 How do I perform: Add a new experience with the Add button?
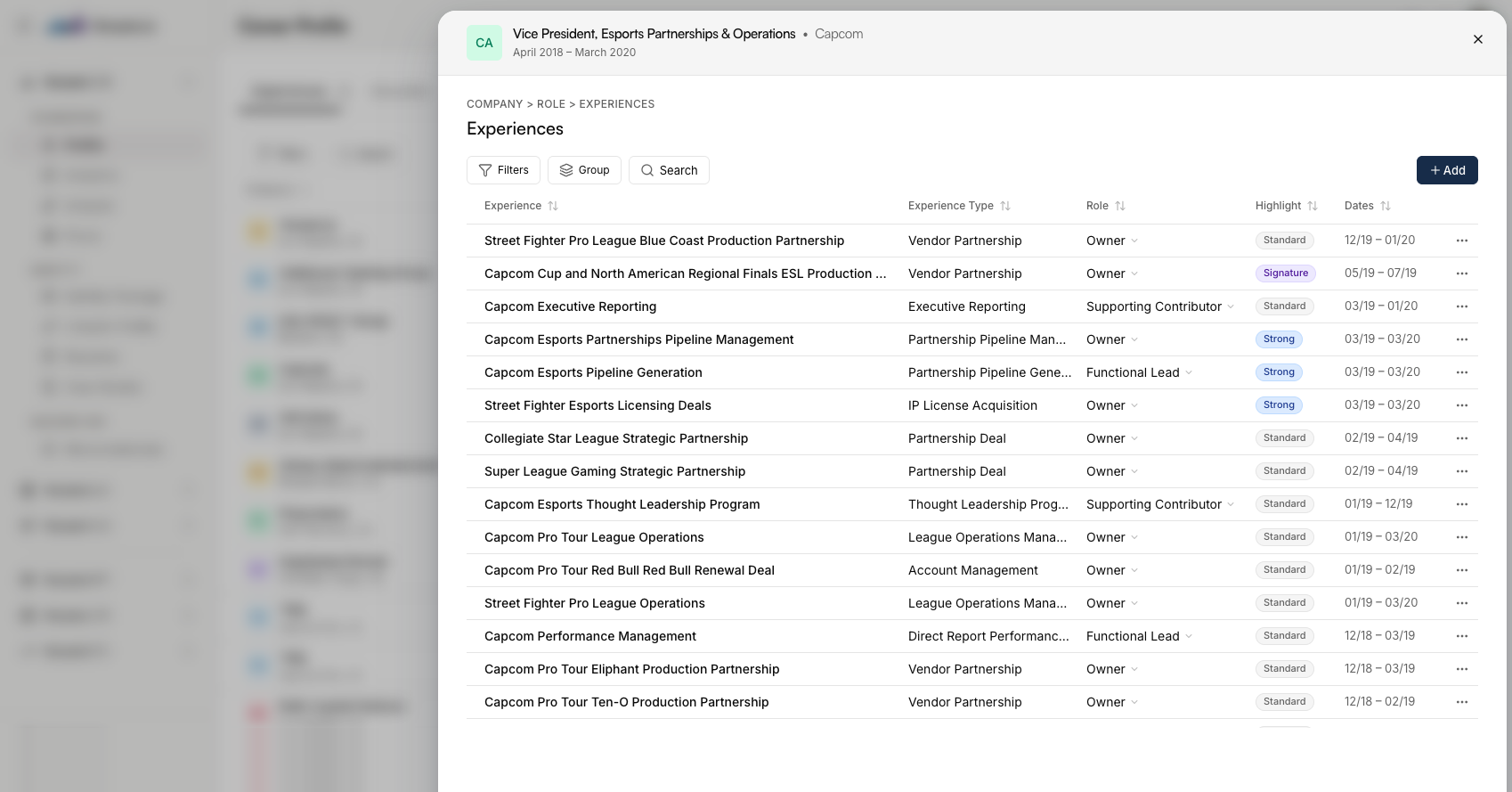click(1447, 170)
